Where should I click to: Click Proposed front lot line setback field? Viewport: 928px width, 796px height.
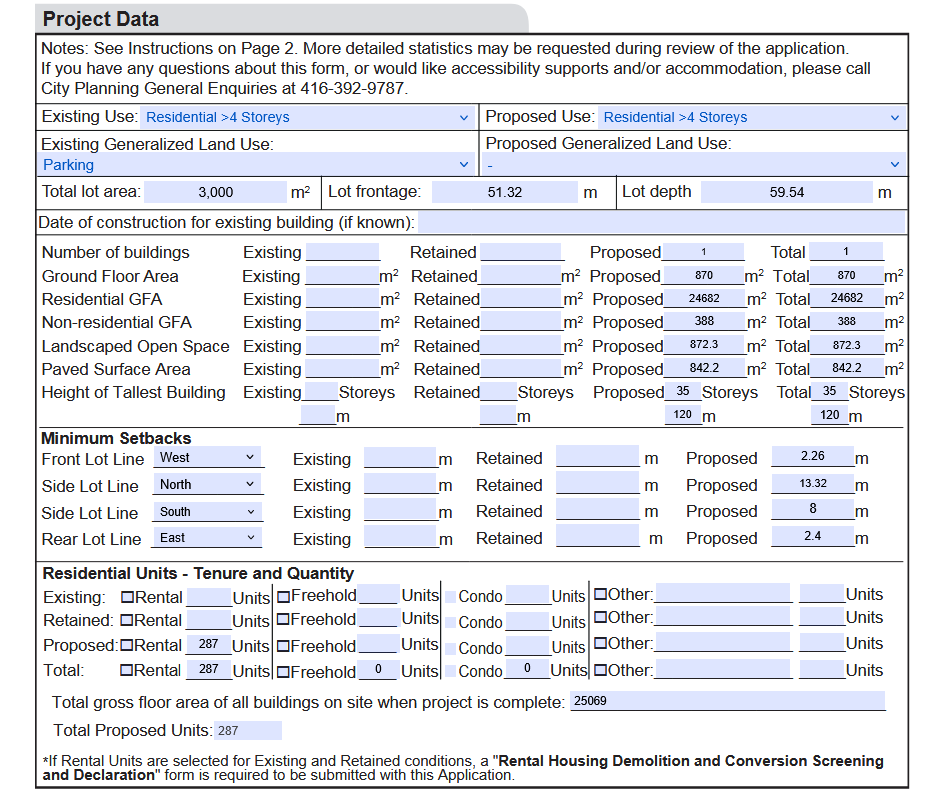[x=812, y=457]
